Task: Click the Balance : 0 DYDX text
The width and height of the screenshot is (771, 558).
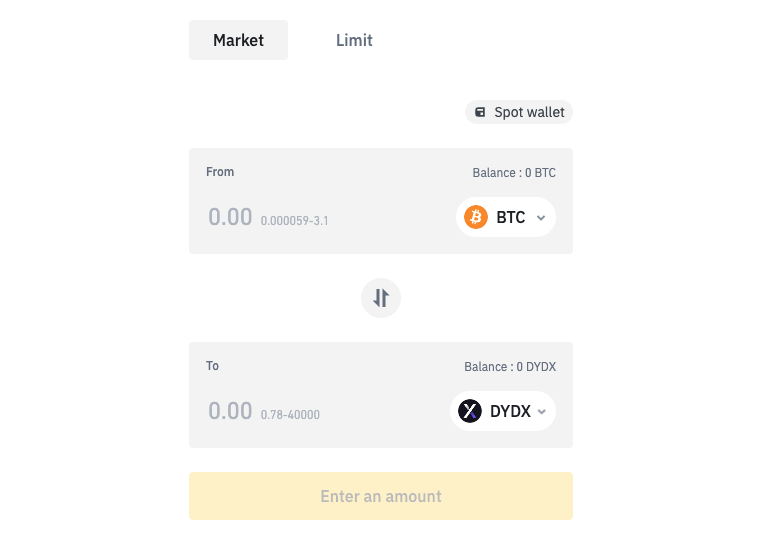Action: click(x=510, y=367)
